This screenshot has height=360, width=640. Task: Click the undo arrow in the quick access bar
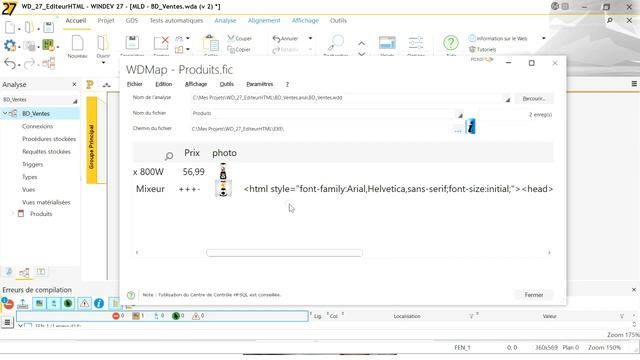pyautogui.click(x=10, y=63)
